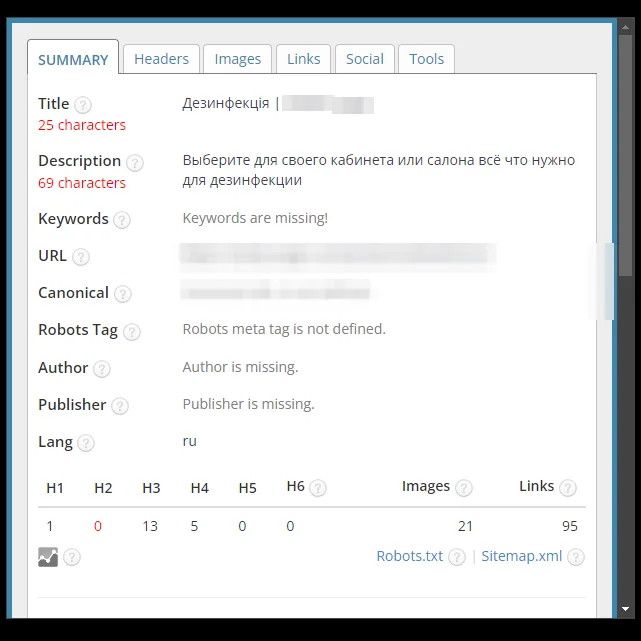Click the Links count value 95
Viewport: 641px width, 641px height.
tap(569, 526)
